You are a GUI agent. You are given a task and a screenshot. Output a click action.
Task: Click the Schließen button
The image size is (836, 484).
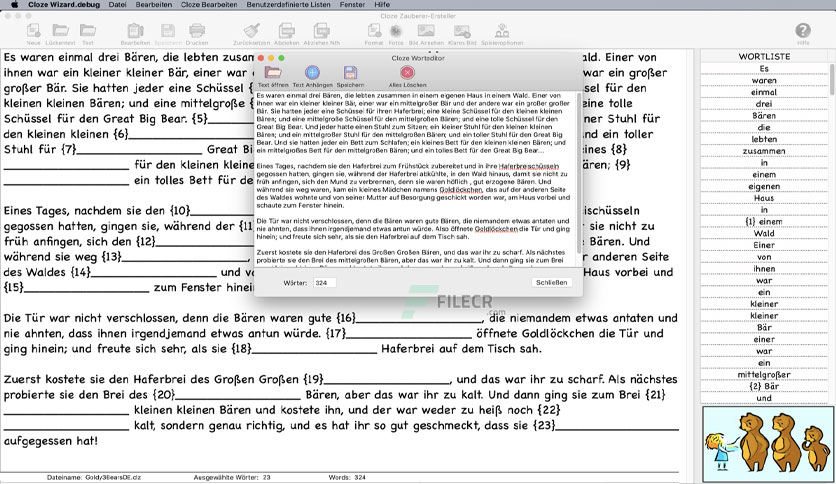551,283
